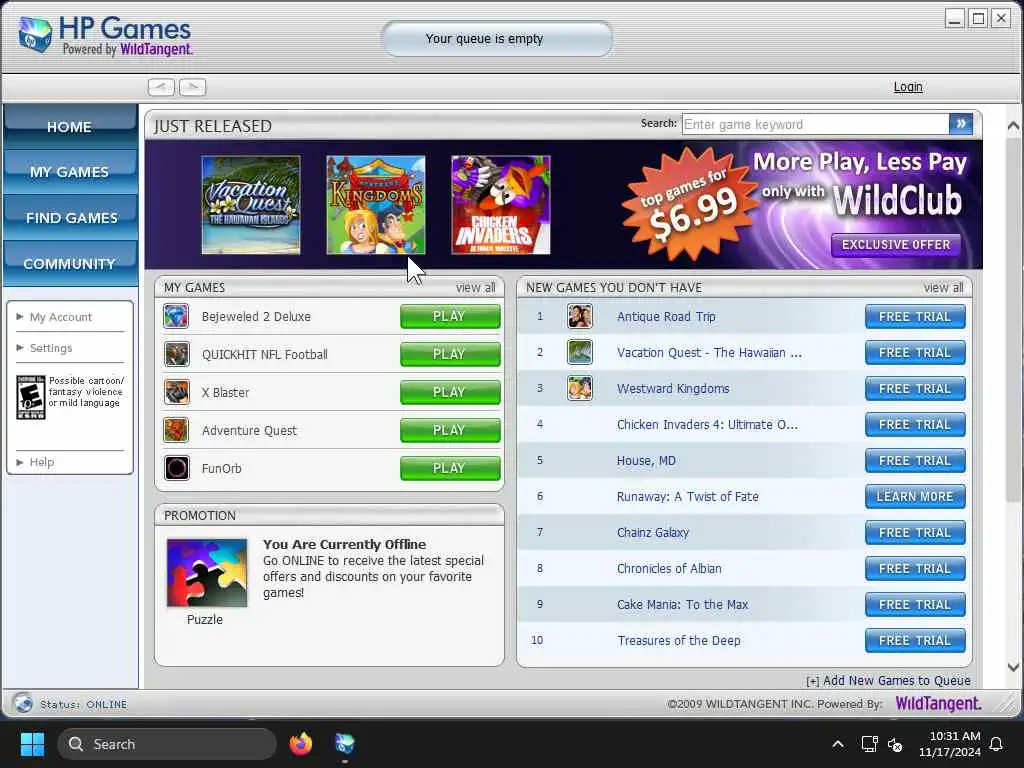Start Chicken Invaders 4 free trial
The image size is (1024, 768).
pos(915,424)
